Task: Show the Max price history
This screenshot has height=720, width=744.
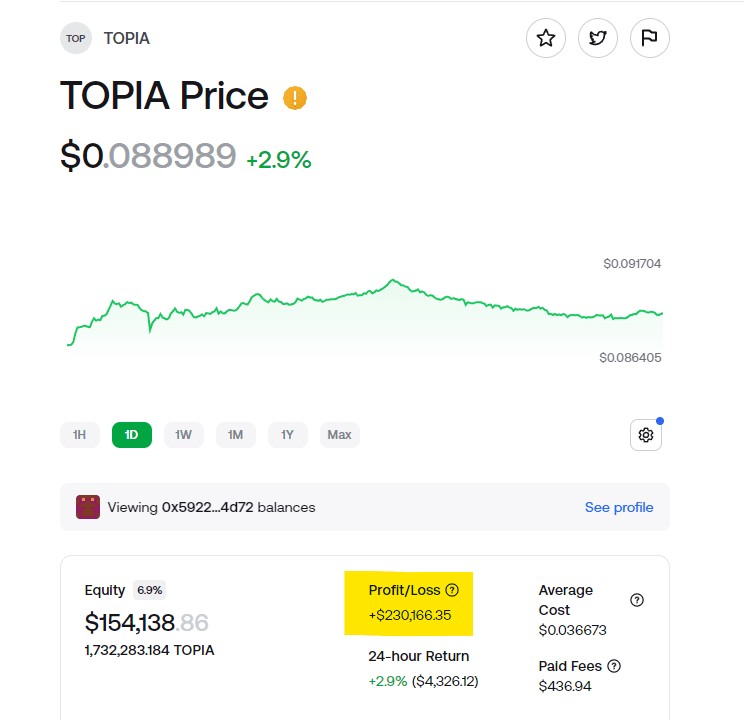Action: click(340, 435)
